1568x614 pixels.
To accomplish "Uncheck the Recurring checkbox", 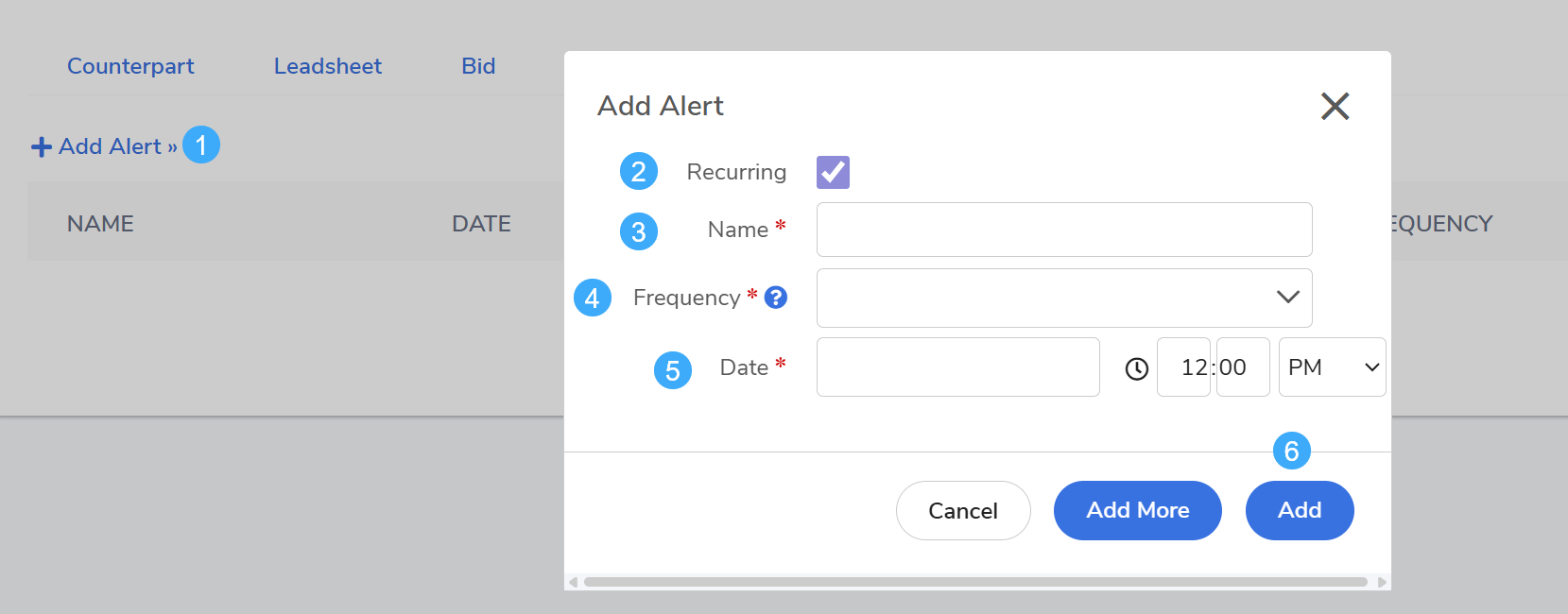I will coord(833,172).
